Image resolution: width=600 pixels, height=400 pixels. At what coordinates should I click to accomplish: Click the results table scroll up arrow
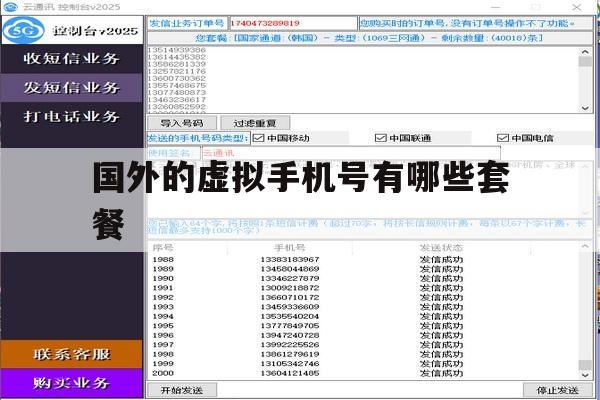[585, 246]
